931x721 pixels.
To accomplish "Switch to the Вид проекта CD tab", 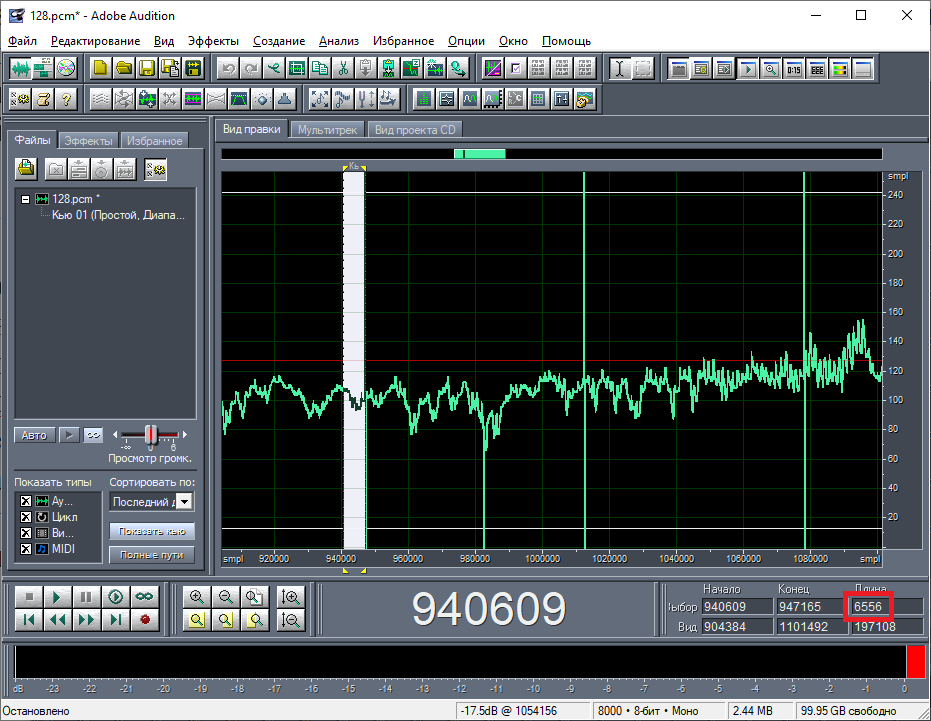I will (415, 130).
